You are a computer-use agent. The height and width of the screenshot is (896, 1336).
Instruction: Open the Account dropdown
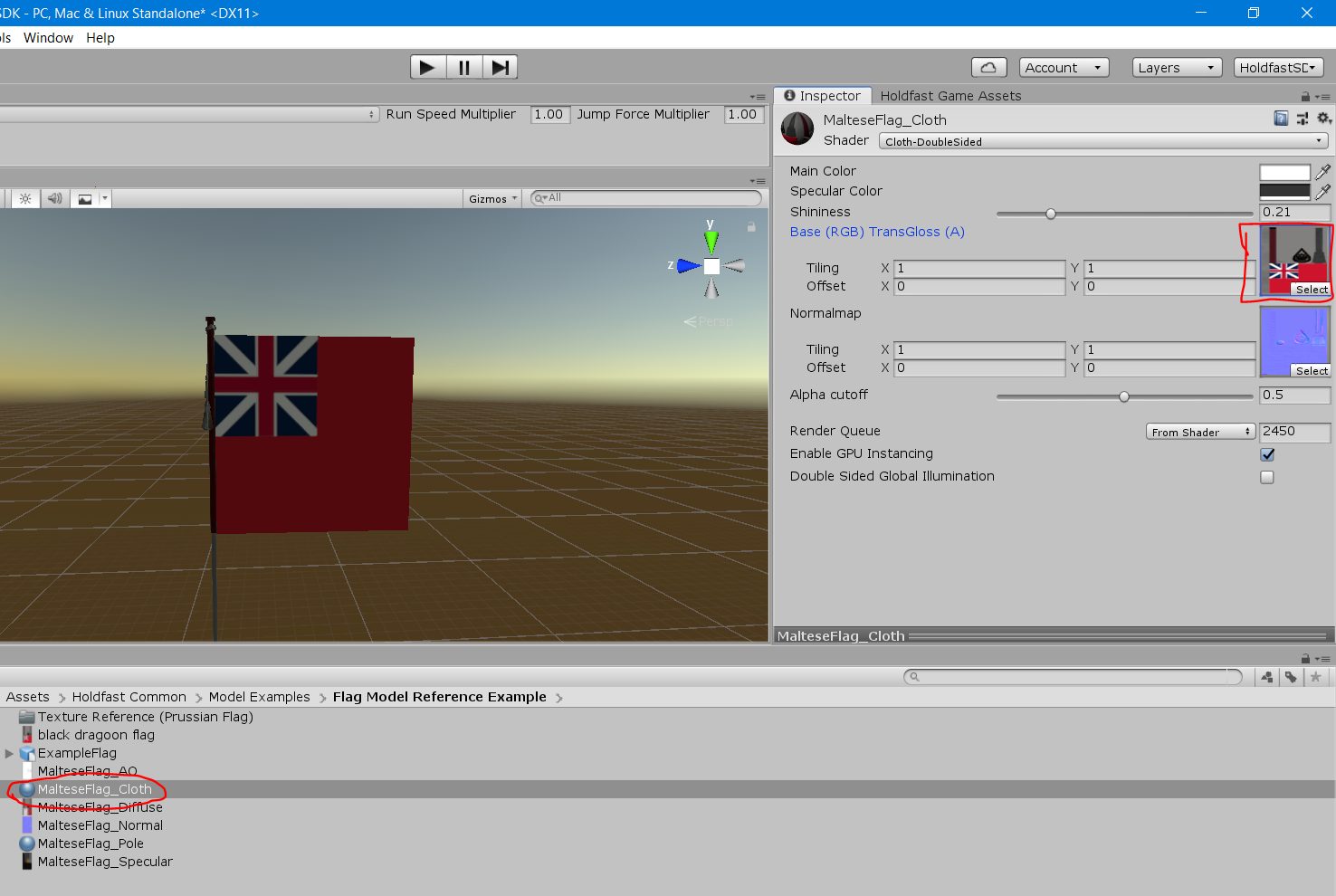(1064, 68)
